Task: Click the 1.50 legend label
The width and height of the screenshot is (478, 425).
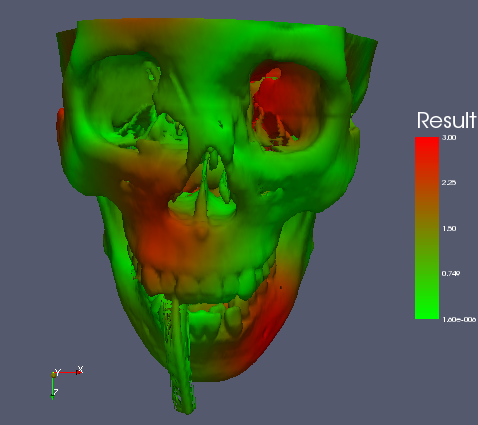Action: (449, 229)
